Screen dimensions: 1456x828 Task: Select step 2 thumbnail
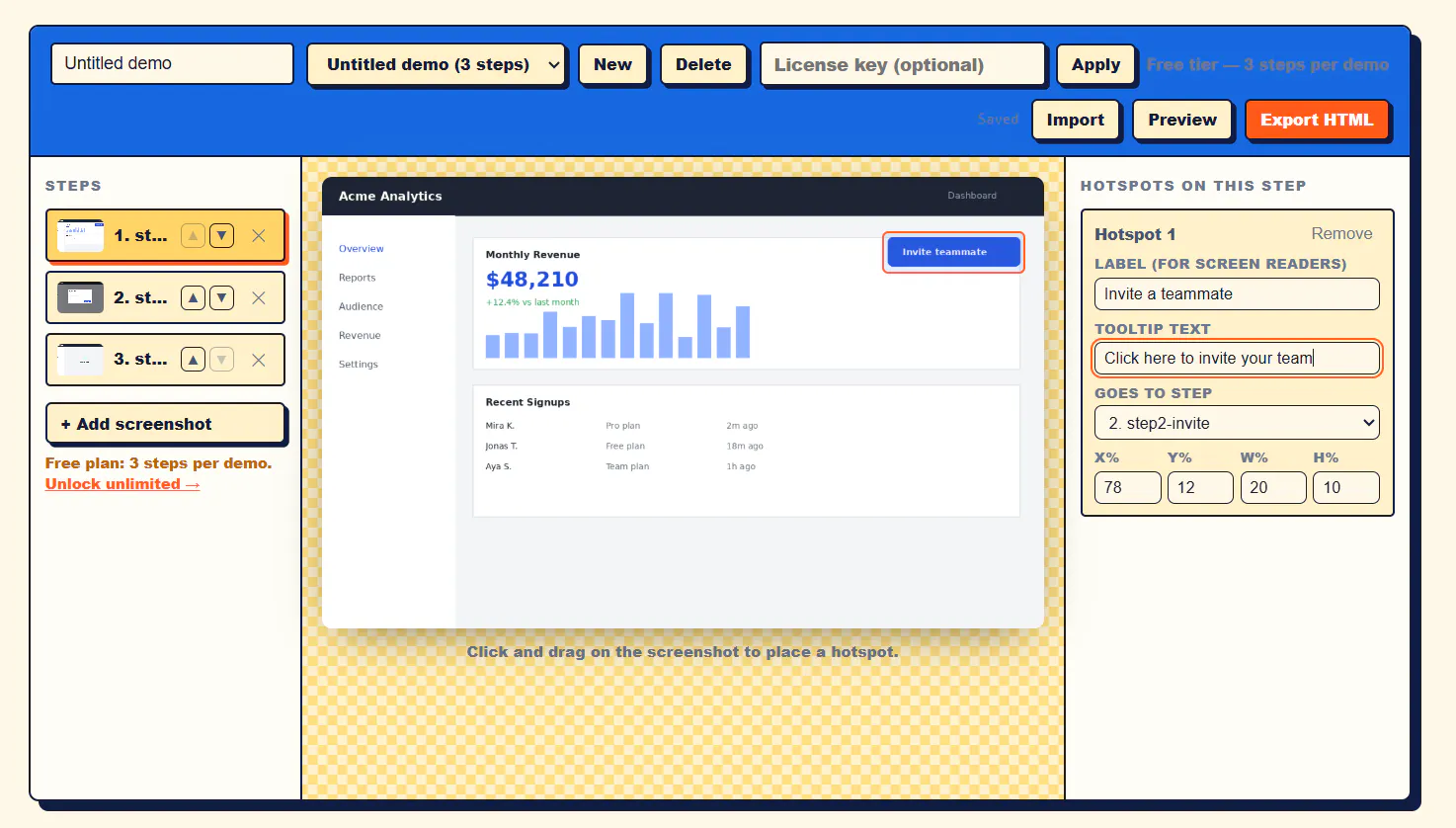click(x=81, y=298)
